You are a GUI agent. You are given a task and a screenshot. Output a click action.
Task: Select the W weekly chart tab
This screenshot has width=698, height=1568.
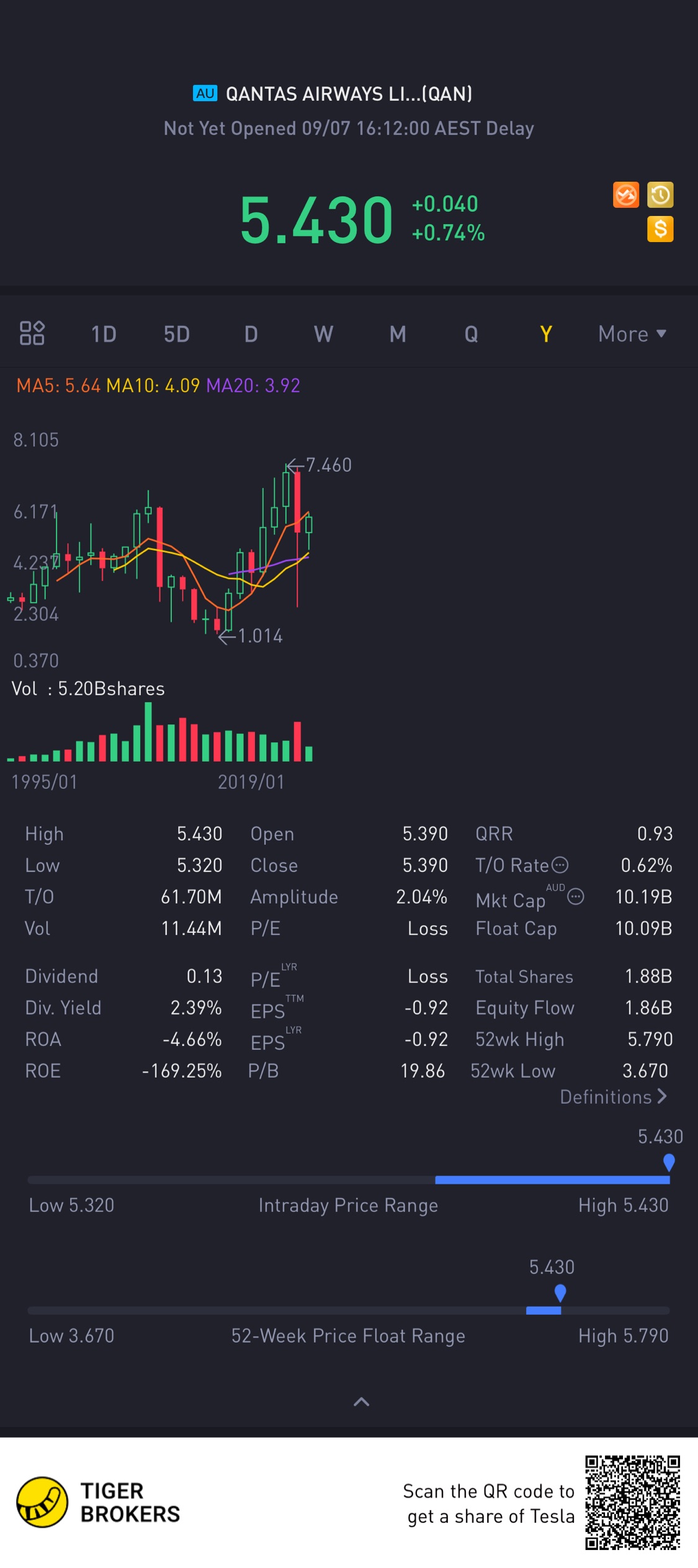(x=323, y=335)
